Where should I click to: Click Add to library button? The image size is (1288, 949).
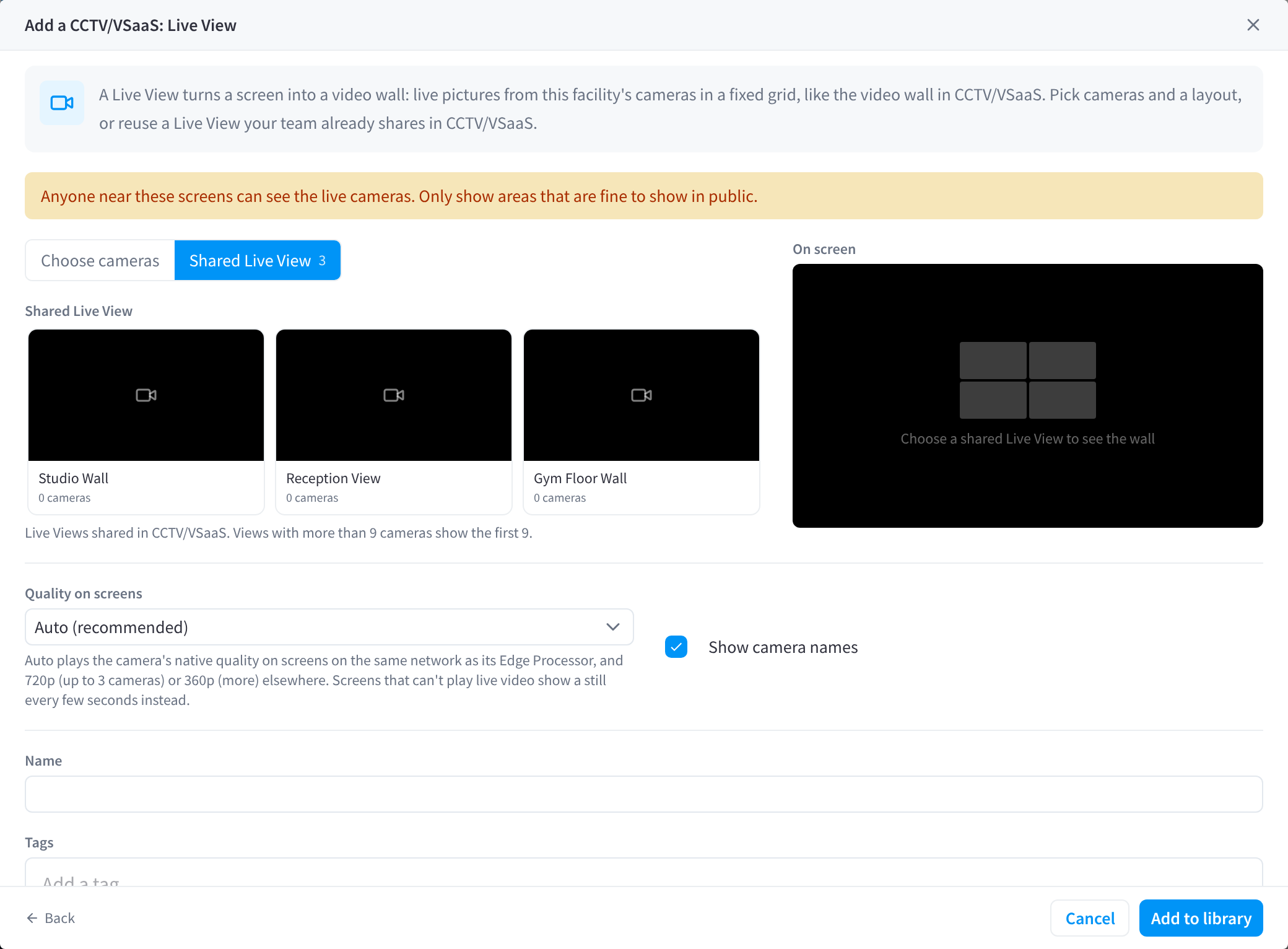pos(1201,918)
